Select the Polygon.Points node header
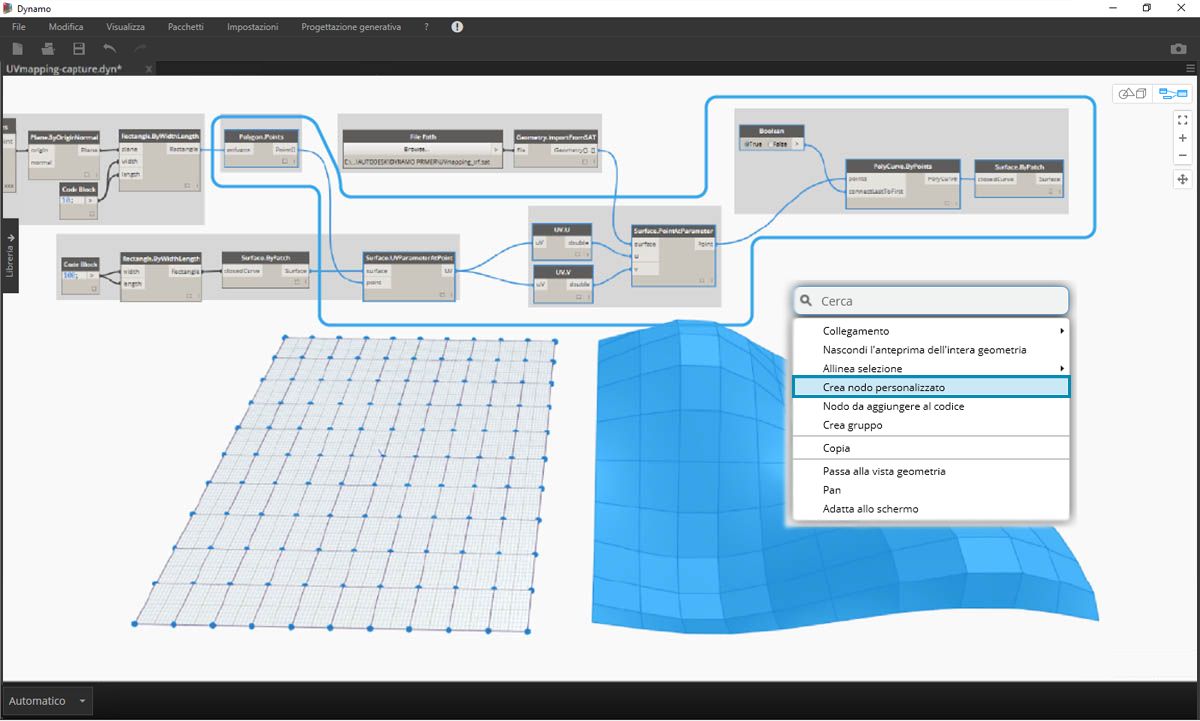1200x721 pixels. (261, 136)
